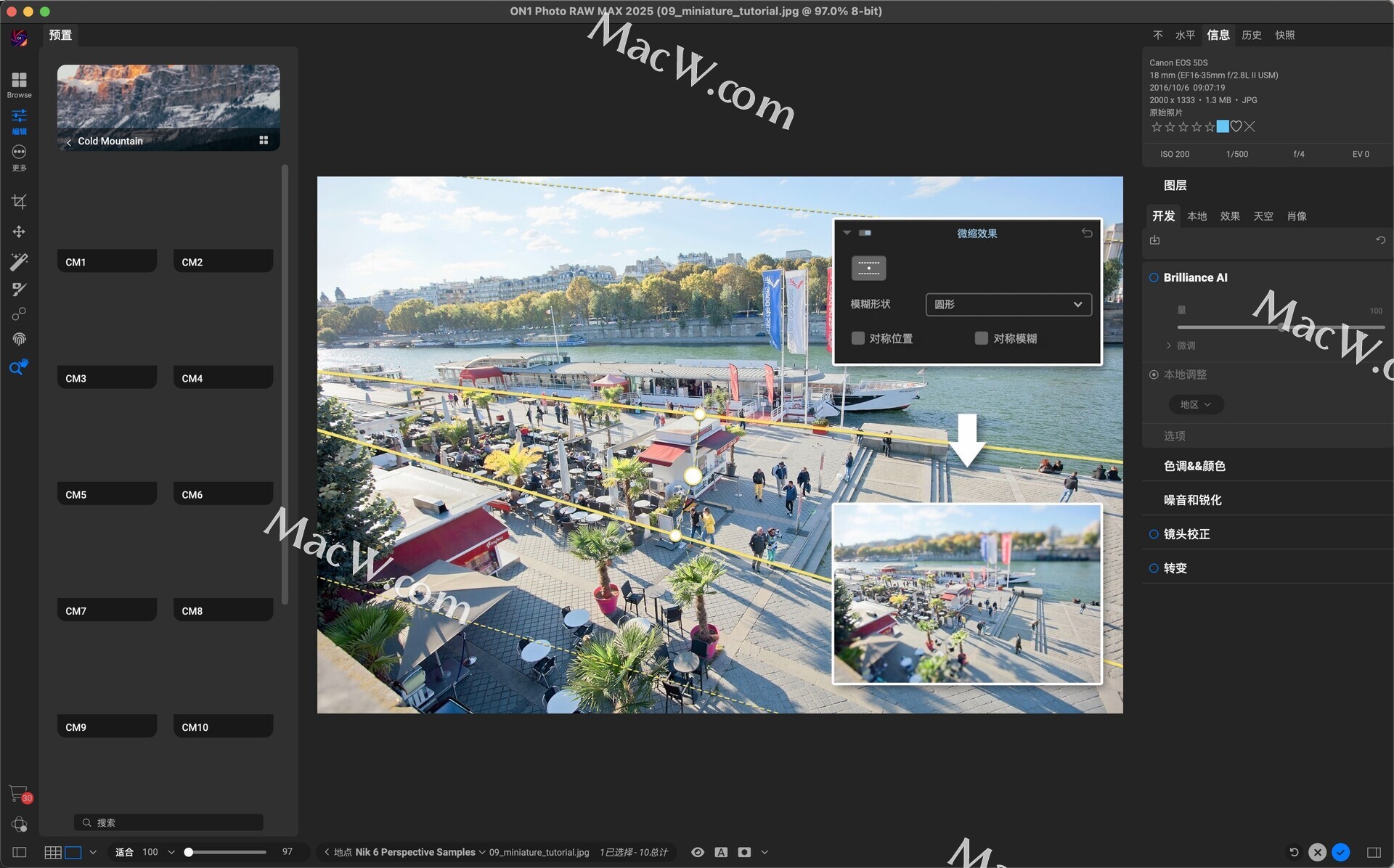This screenshot has width=1394, height=868.
Task: Enable the 镜头校正 lens correction toggle
Action: pyautogui.click(x=1153, y=534)
